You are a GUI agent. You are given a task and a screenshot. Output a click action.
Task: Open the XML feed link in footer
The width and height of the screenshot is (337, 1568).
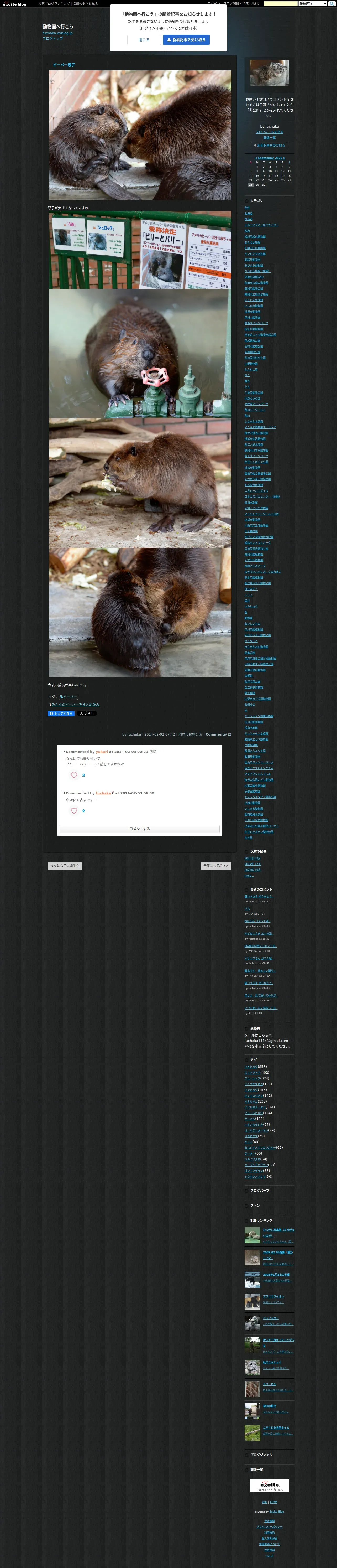click(265, 1502)
